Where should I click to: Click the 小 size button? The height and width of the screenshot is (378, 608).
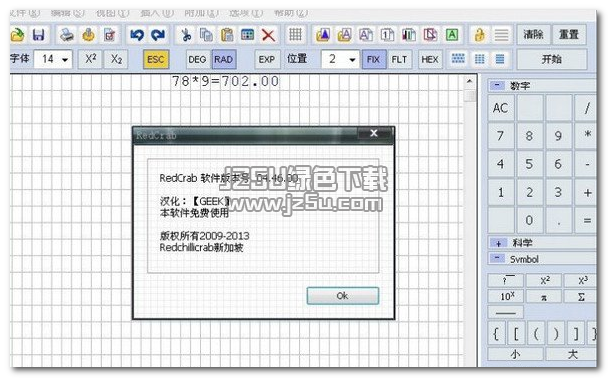tap(515, 354)
